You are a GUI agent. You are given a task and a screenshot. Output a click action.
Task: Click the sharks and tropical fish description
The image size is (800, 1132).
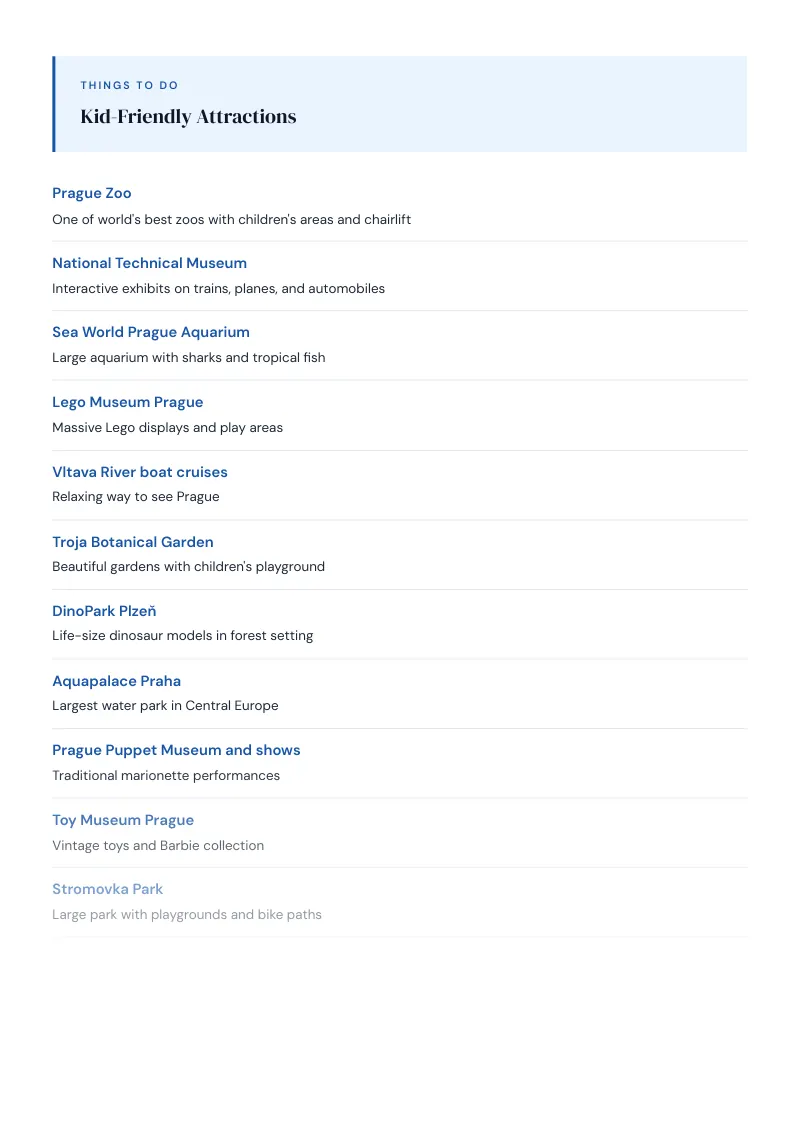tap(188, 358)
